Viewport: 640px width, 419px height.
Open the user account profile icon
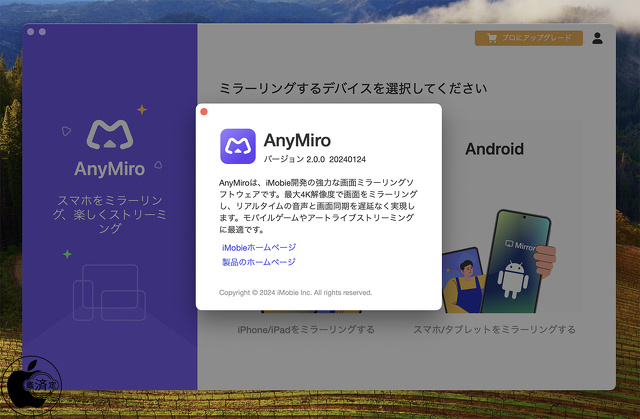tap(597, 38)
